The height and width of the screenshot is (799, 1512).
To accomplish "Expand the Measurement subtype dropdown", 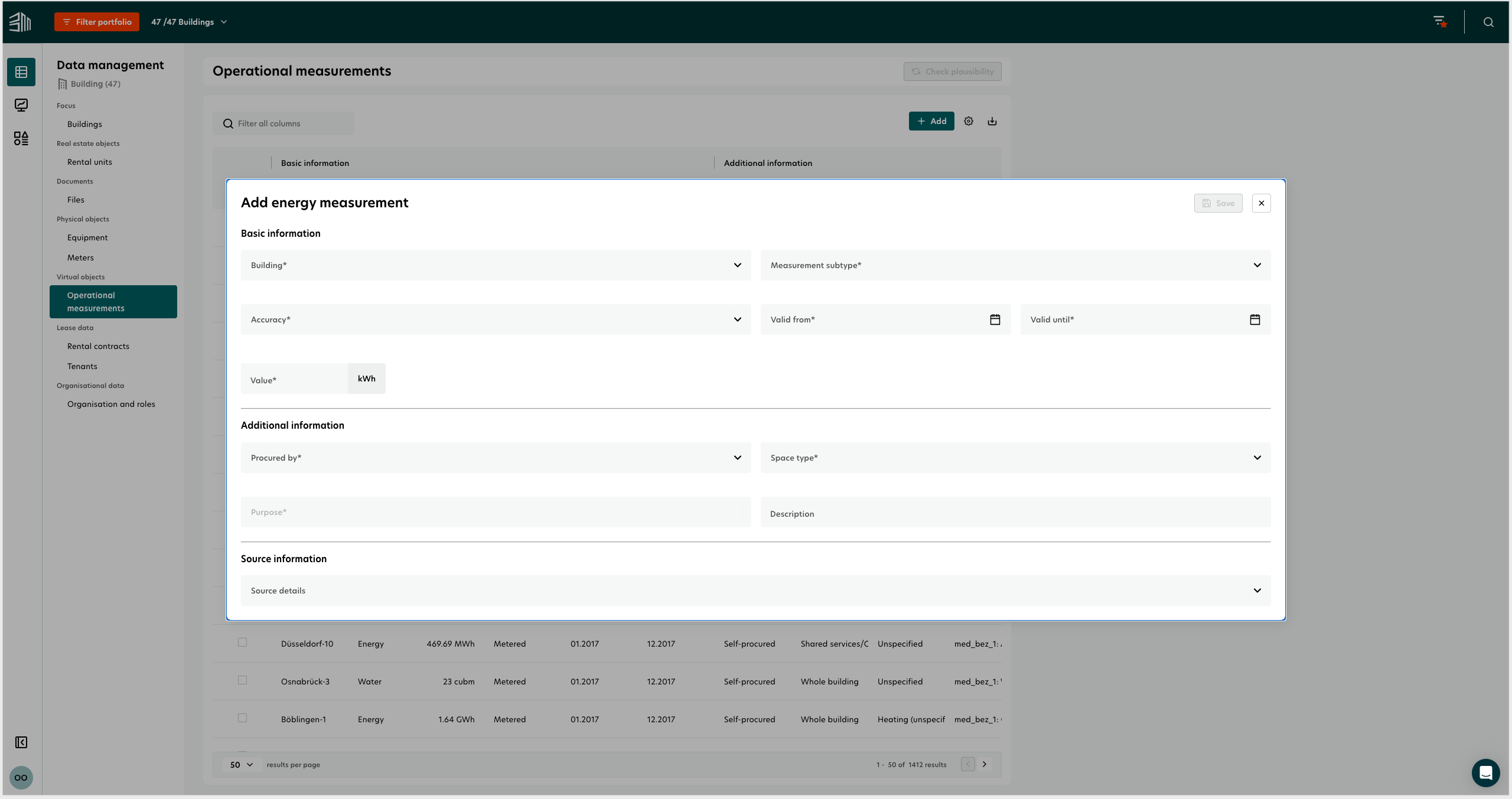I will click(1016, 265).
